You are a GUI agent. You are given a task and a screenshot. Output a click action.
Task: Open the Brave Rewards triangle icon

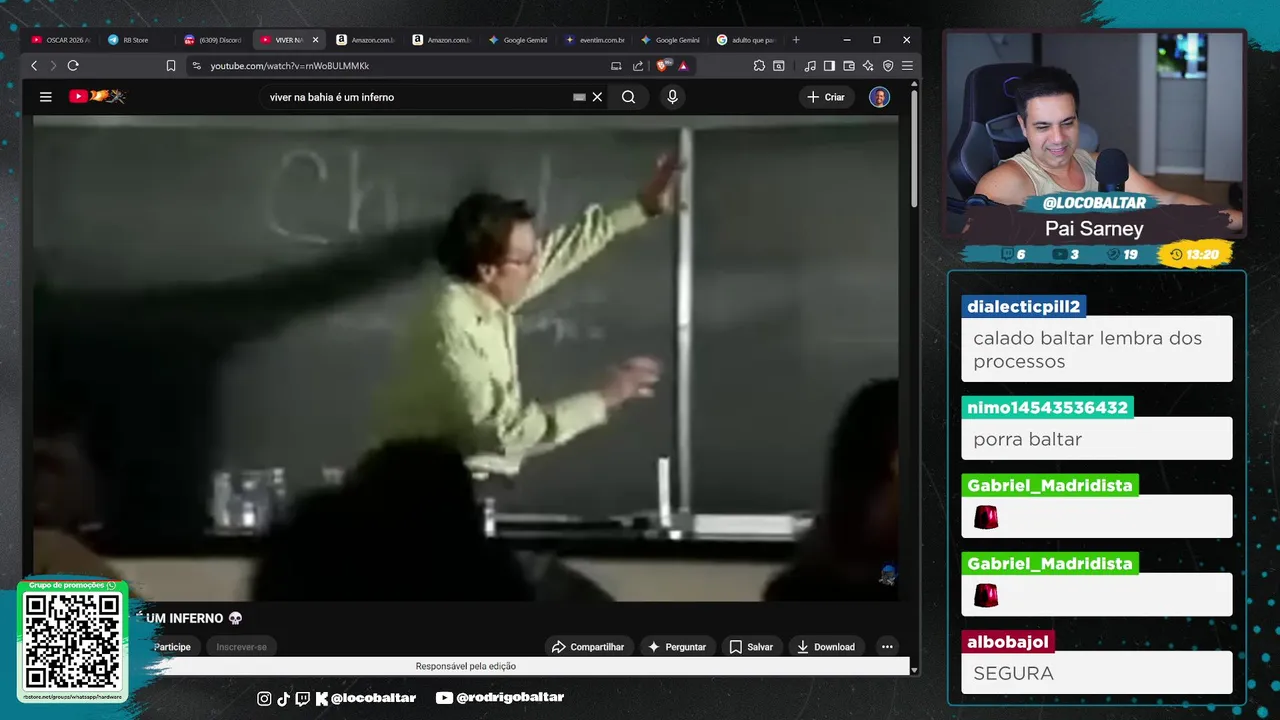click(683, 66)
